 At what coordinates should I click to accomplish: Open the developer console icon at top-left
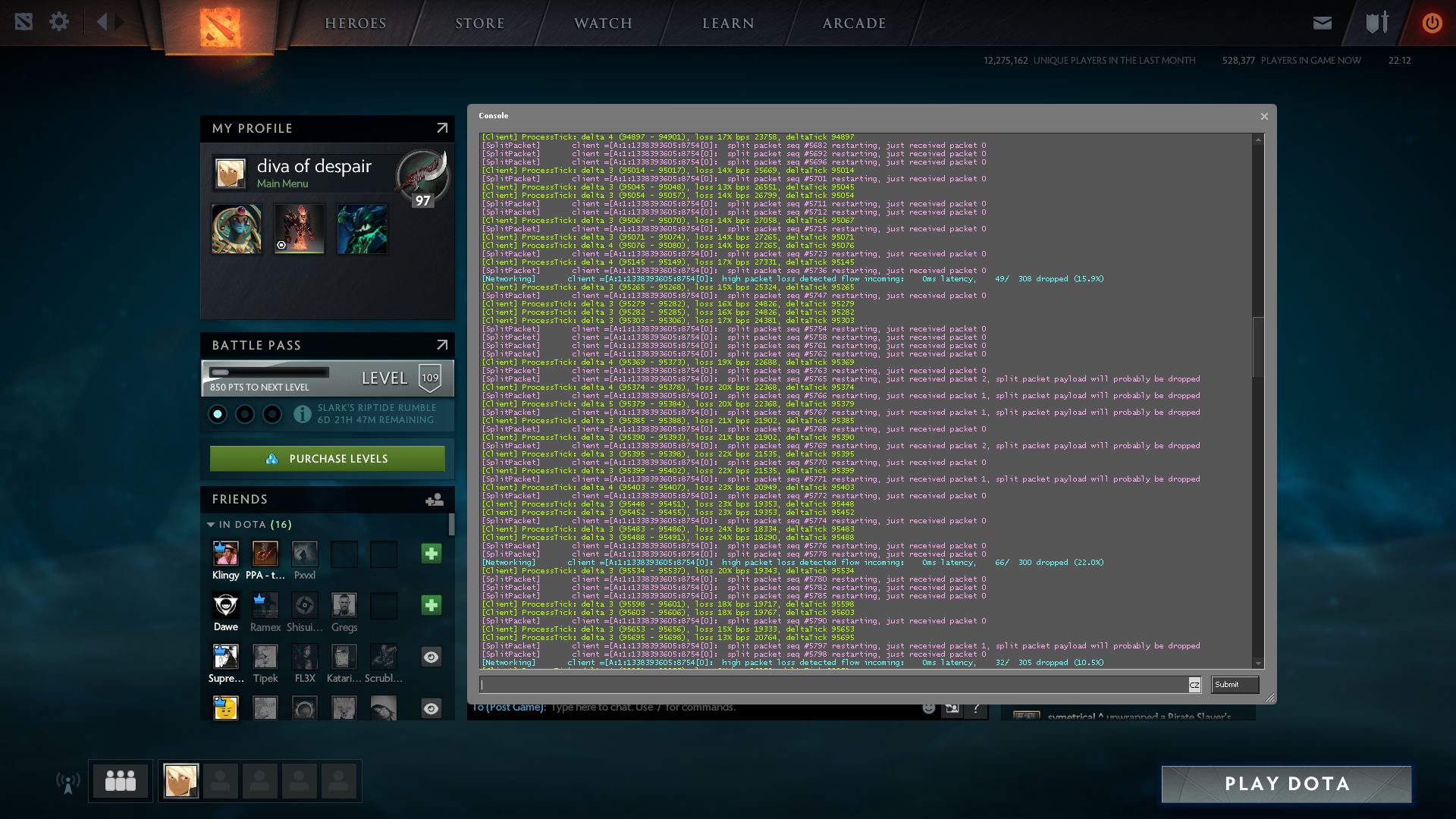pos(24,22)
